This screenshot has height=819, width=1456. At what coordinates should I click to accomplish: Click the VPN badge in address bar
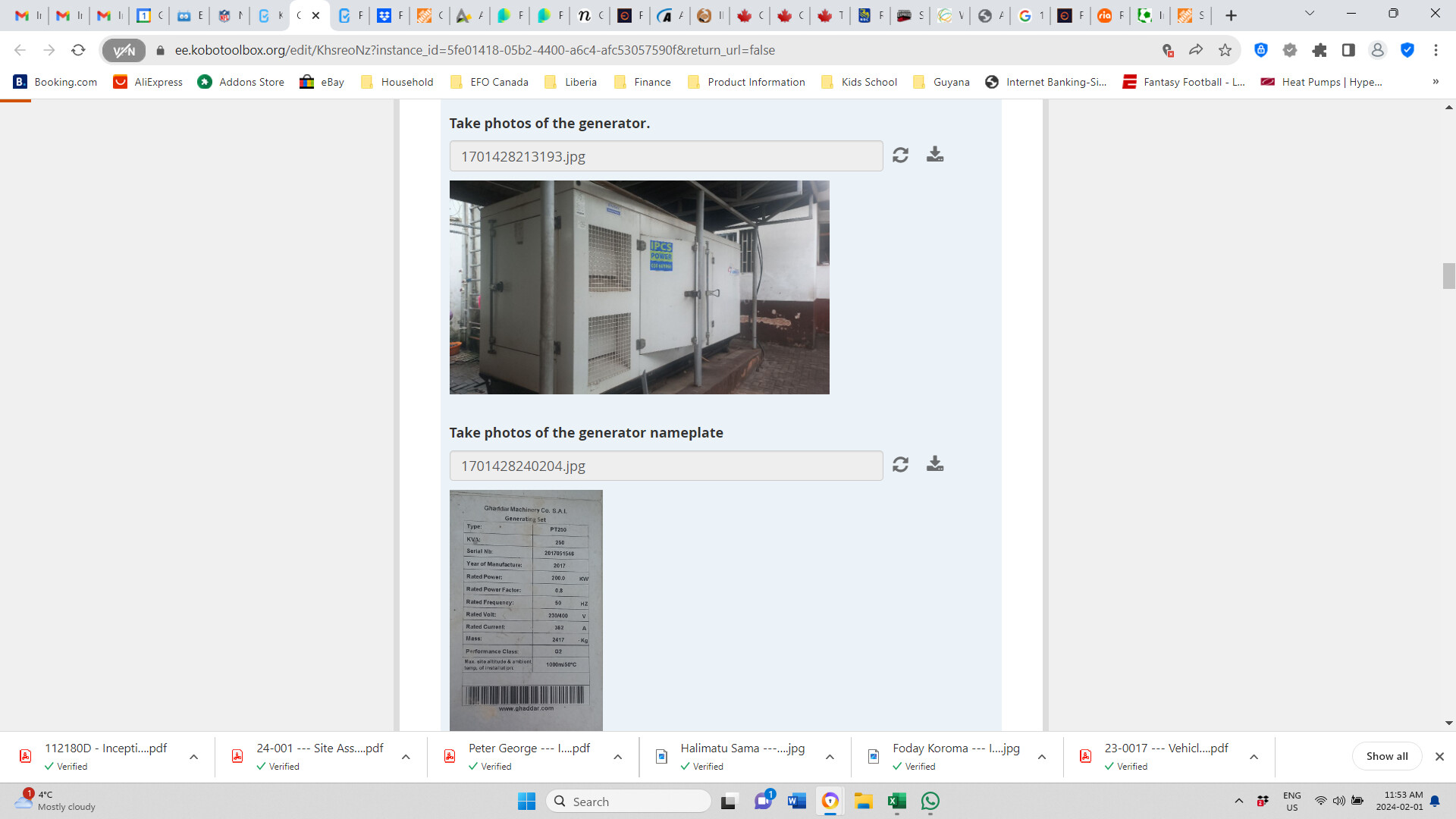[x=124, y=50]
